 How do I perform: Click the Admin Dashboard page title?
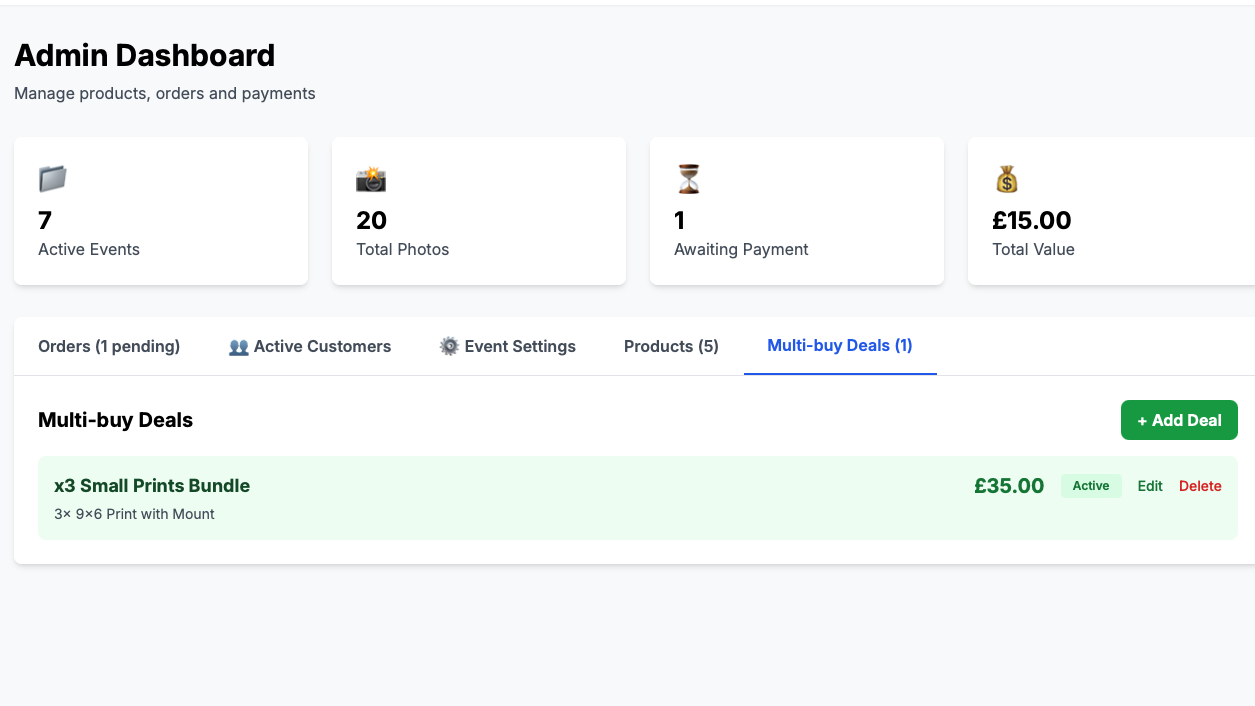click(145, 55)
